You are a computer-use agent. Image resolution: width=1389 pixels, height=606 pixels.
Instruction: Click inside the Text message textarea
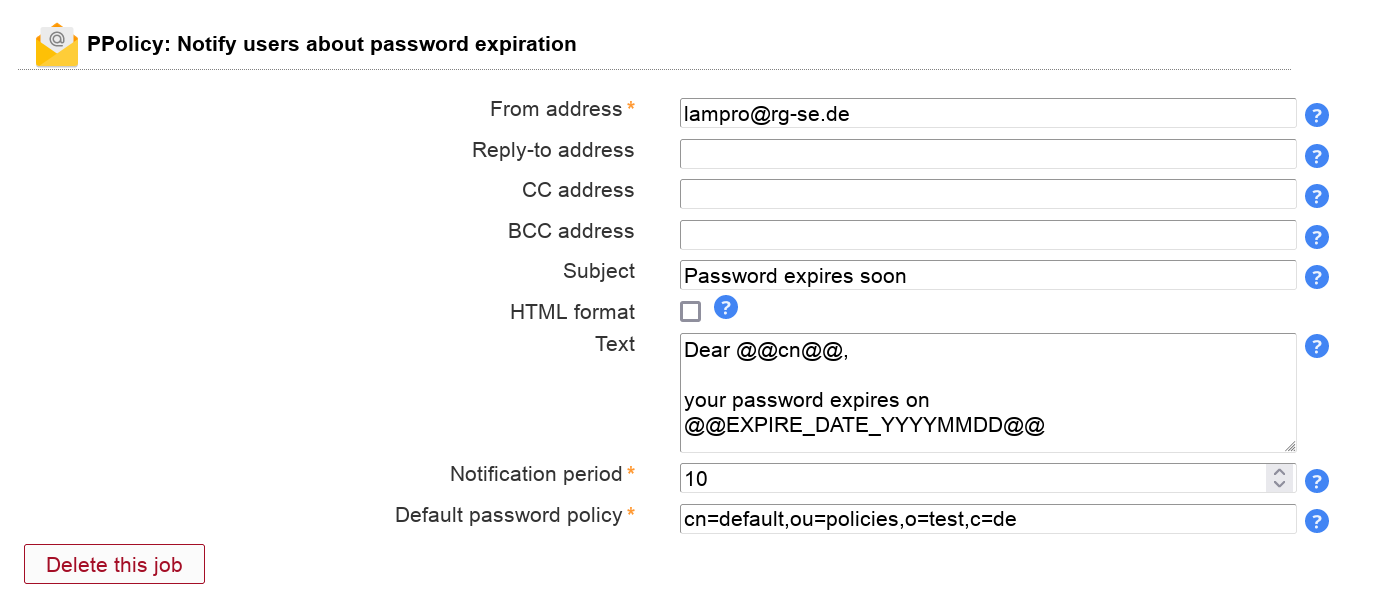pos(987,392)
